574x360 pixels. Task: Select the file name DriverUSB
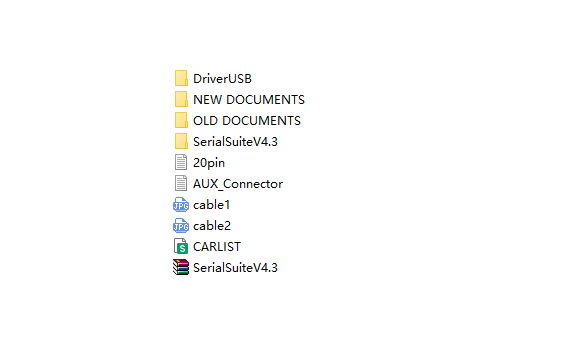222,79
